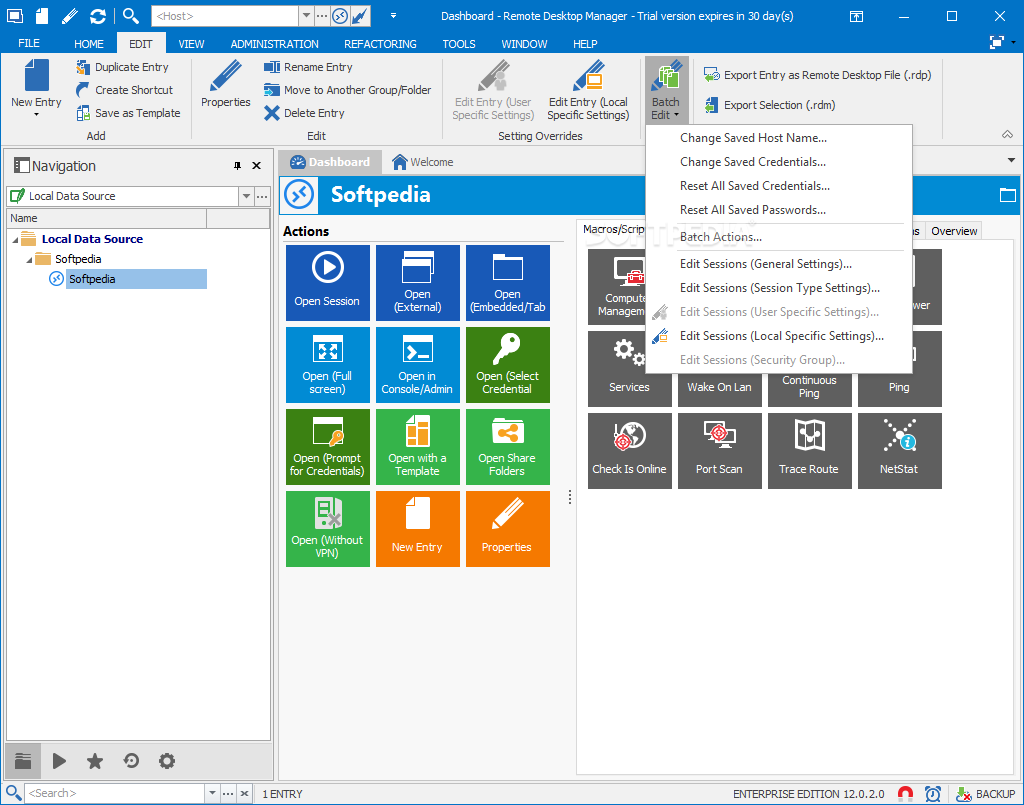Click the Open (External) tile
This screenshot has height=805, width=1024.
(417, 283)
